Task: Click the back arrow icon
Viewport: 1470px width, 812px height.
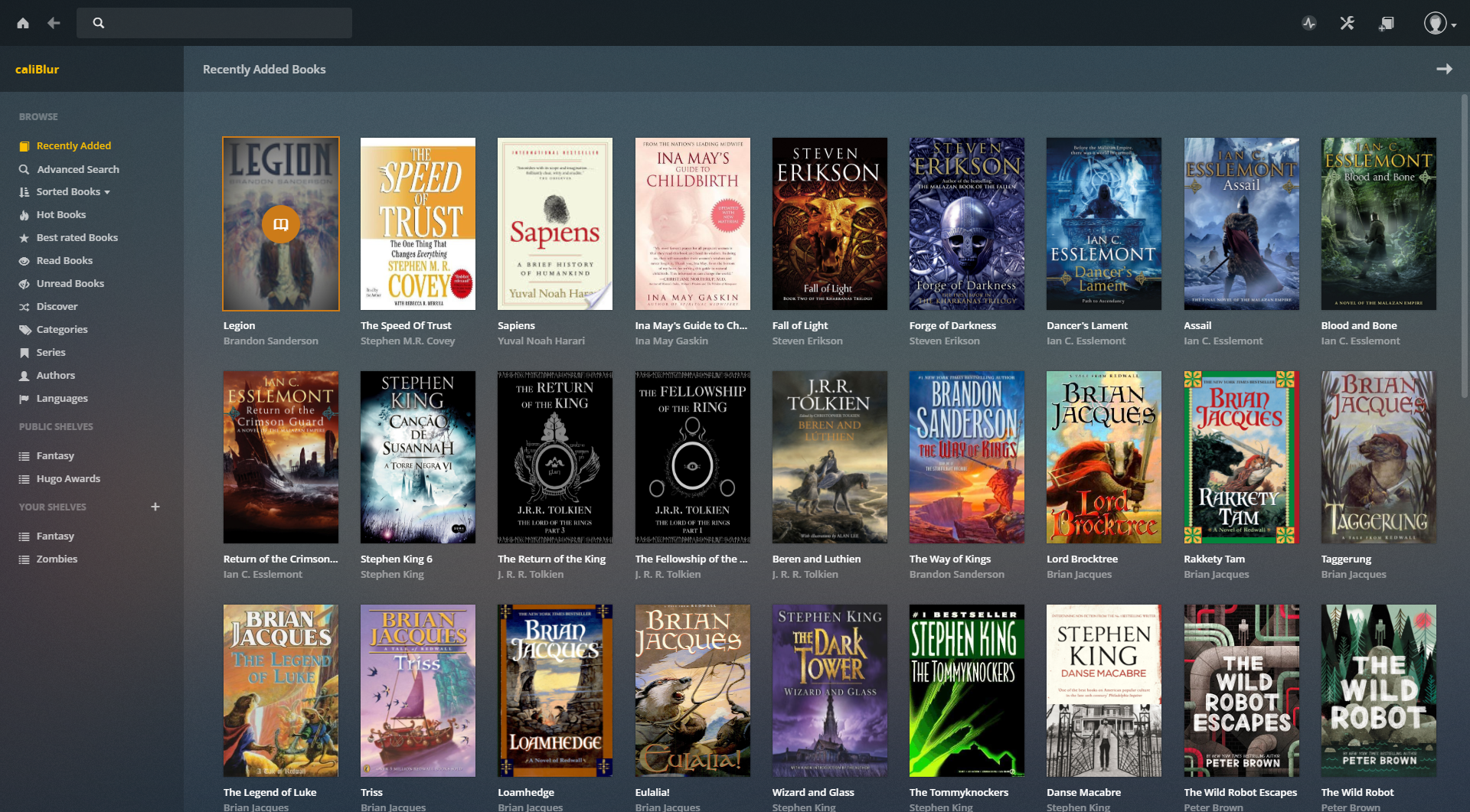Action: pos(54,23)
